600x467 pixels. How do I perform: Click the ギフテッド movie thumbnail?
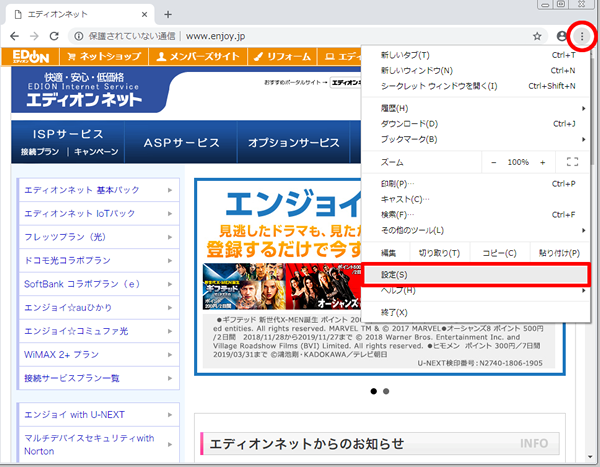[x=244, y=286]
